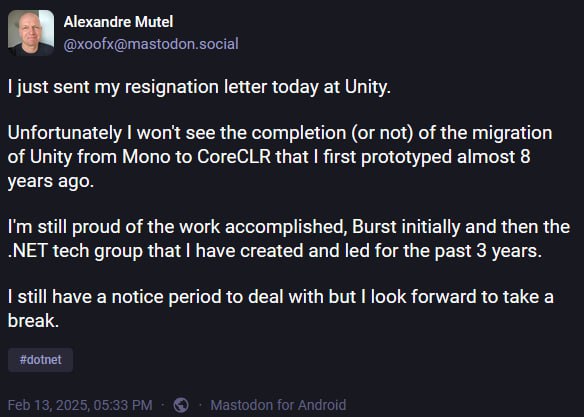This screenshot has width=584, height=417.
Task: Click the Feb 13, 2025 timestamp
Action: pos(80,405)
